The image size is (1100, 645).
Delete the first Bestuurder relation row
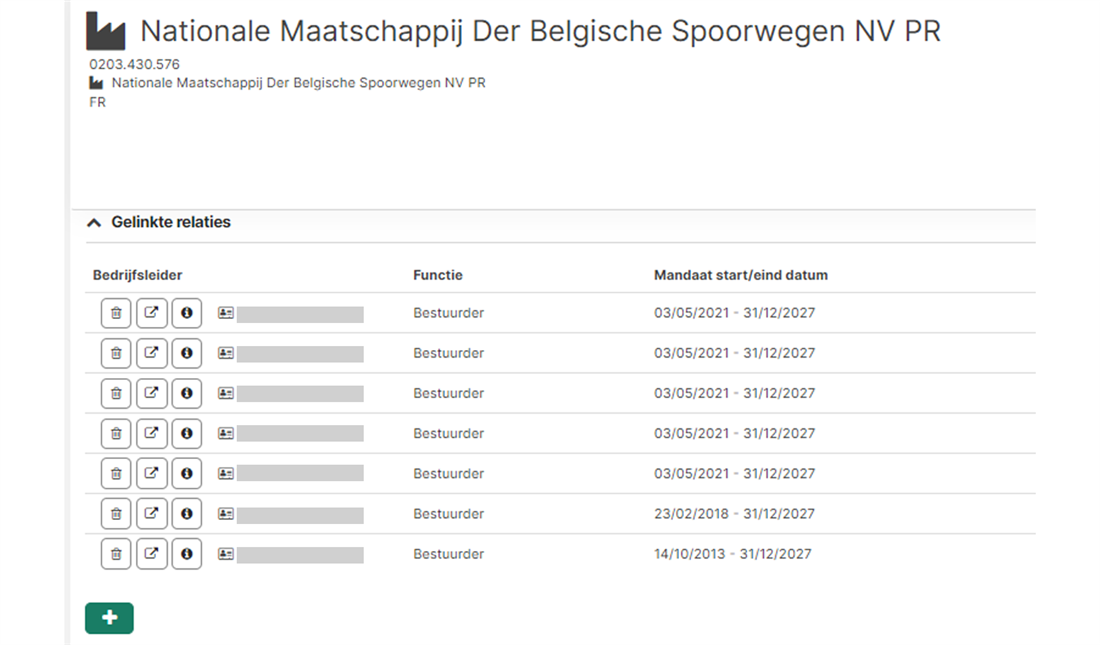(x=116, y=313)
